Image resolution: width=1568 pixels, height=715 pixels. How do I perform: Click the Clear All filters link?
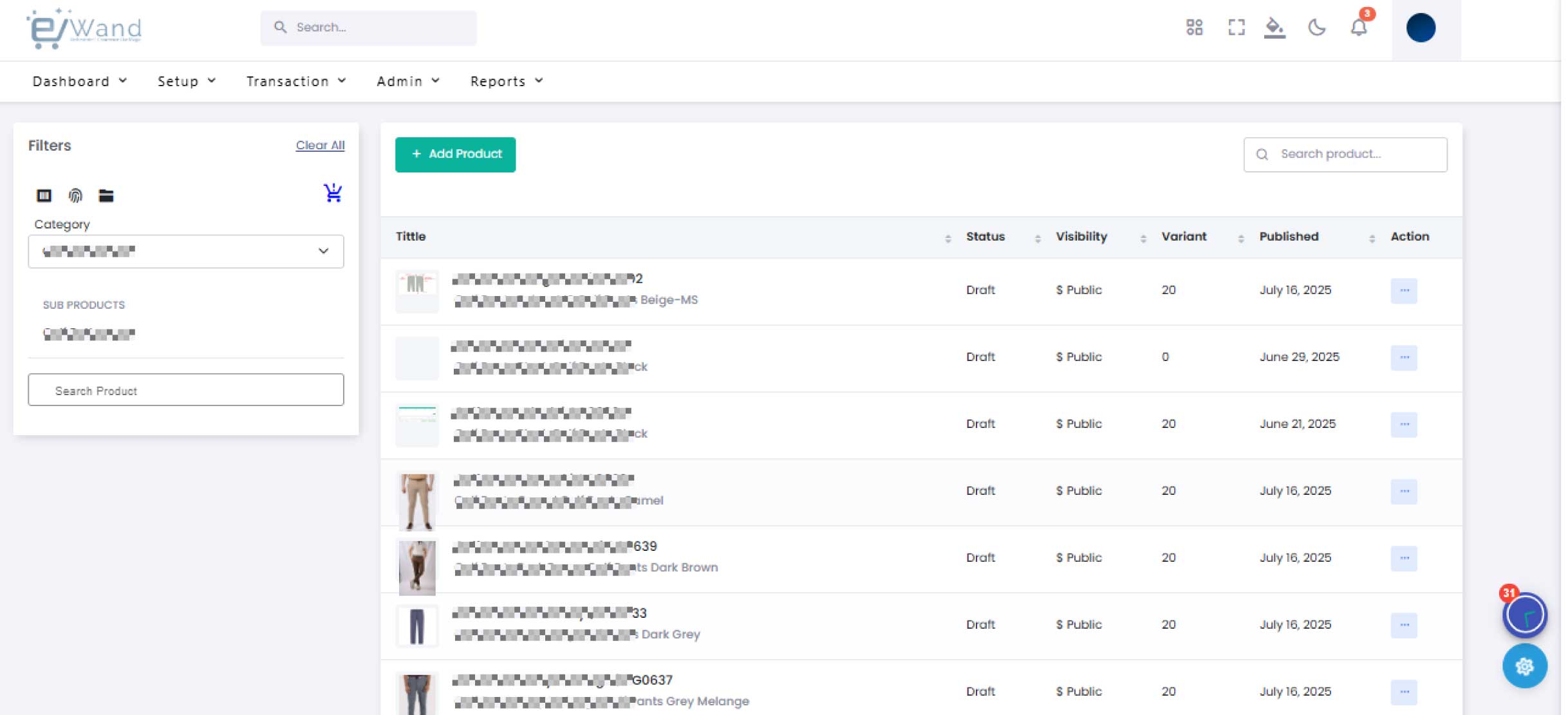(x=320, y=145)
